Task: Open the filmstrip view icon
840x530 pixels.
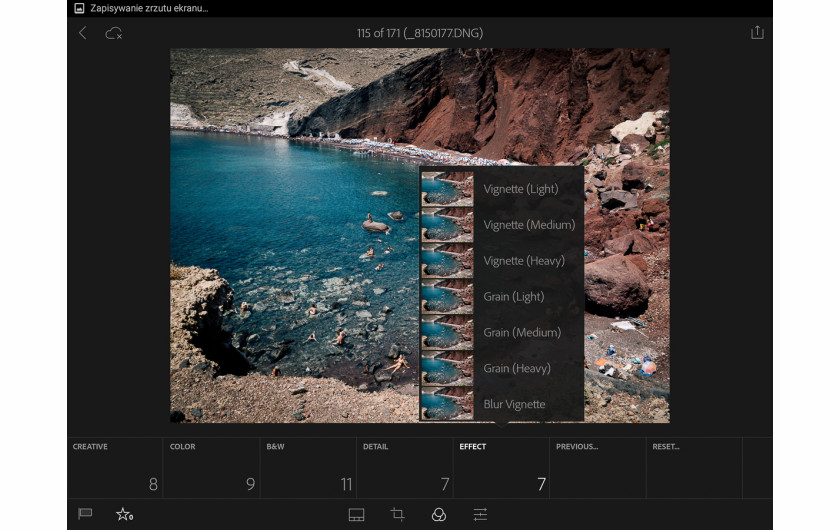Action: (356, 514)
